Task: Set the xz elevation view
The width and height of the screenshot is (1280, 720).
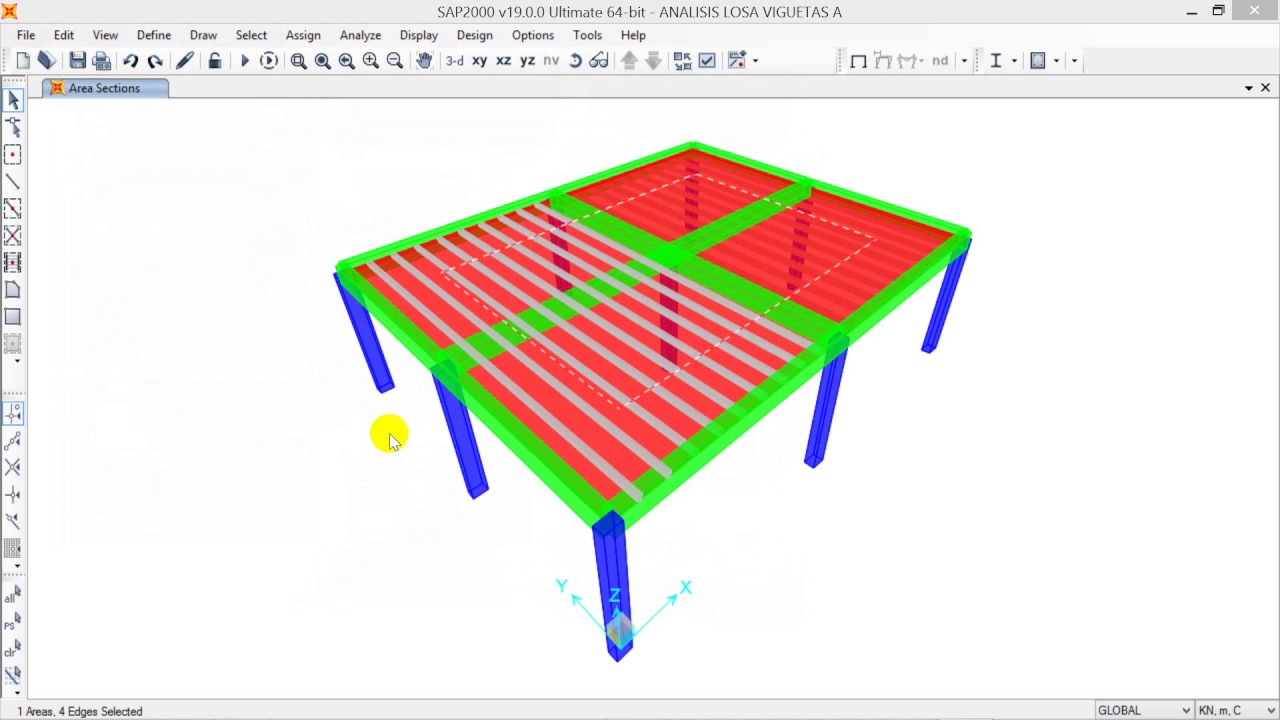Action: (503, 61)
